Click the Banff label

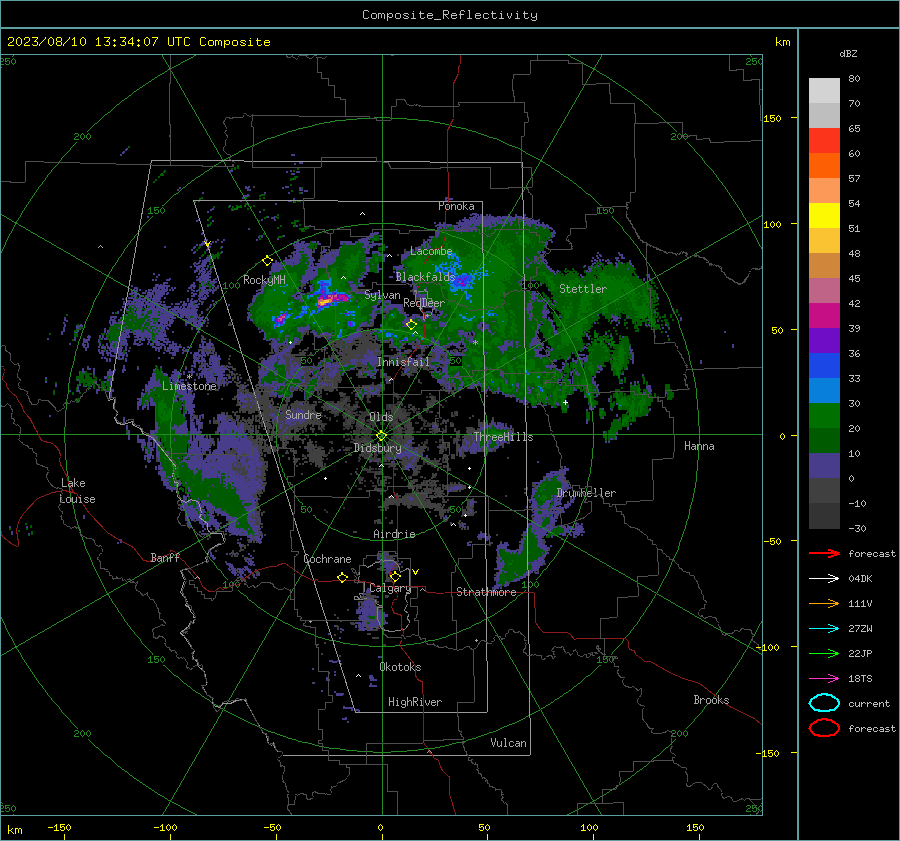(165, 557)
